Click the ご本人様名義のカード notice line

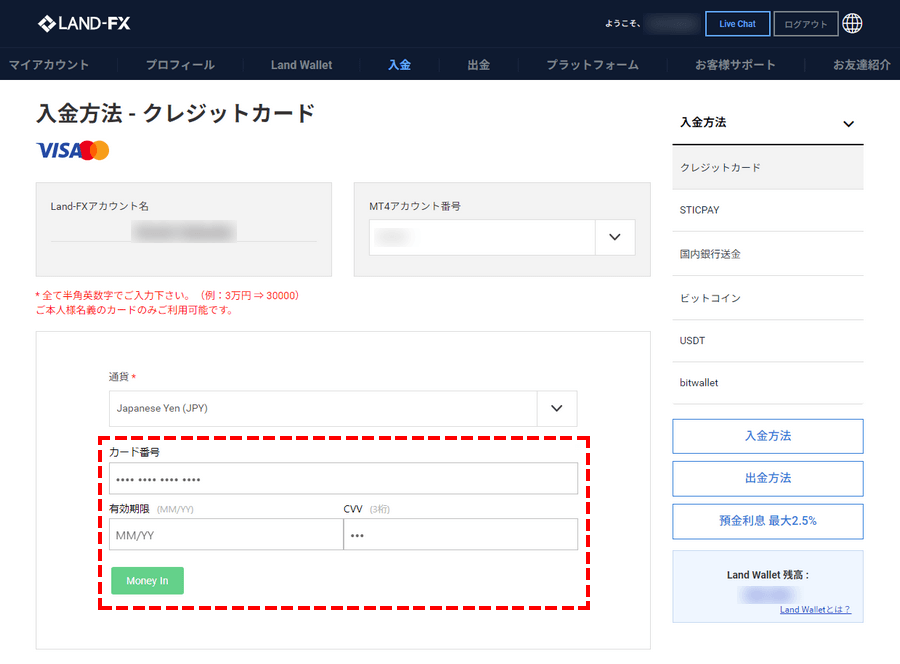(134, 310)
